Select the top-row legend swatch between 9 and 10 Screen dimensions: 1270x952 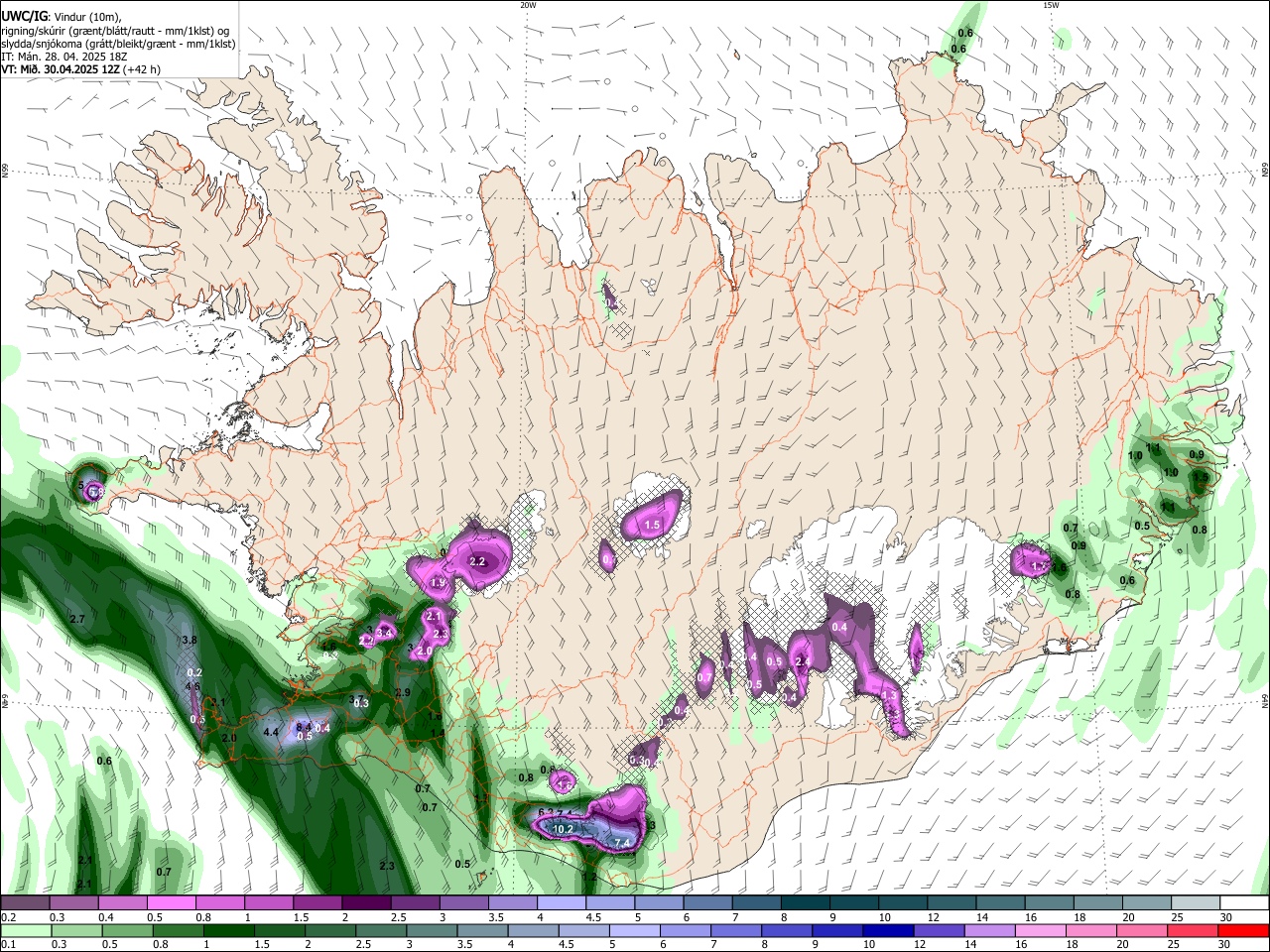[x=852, y=902]
